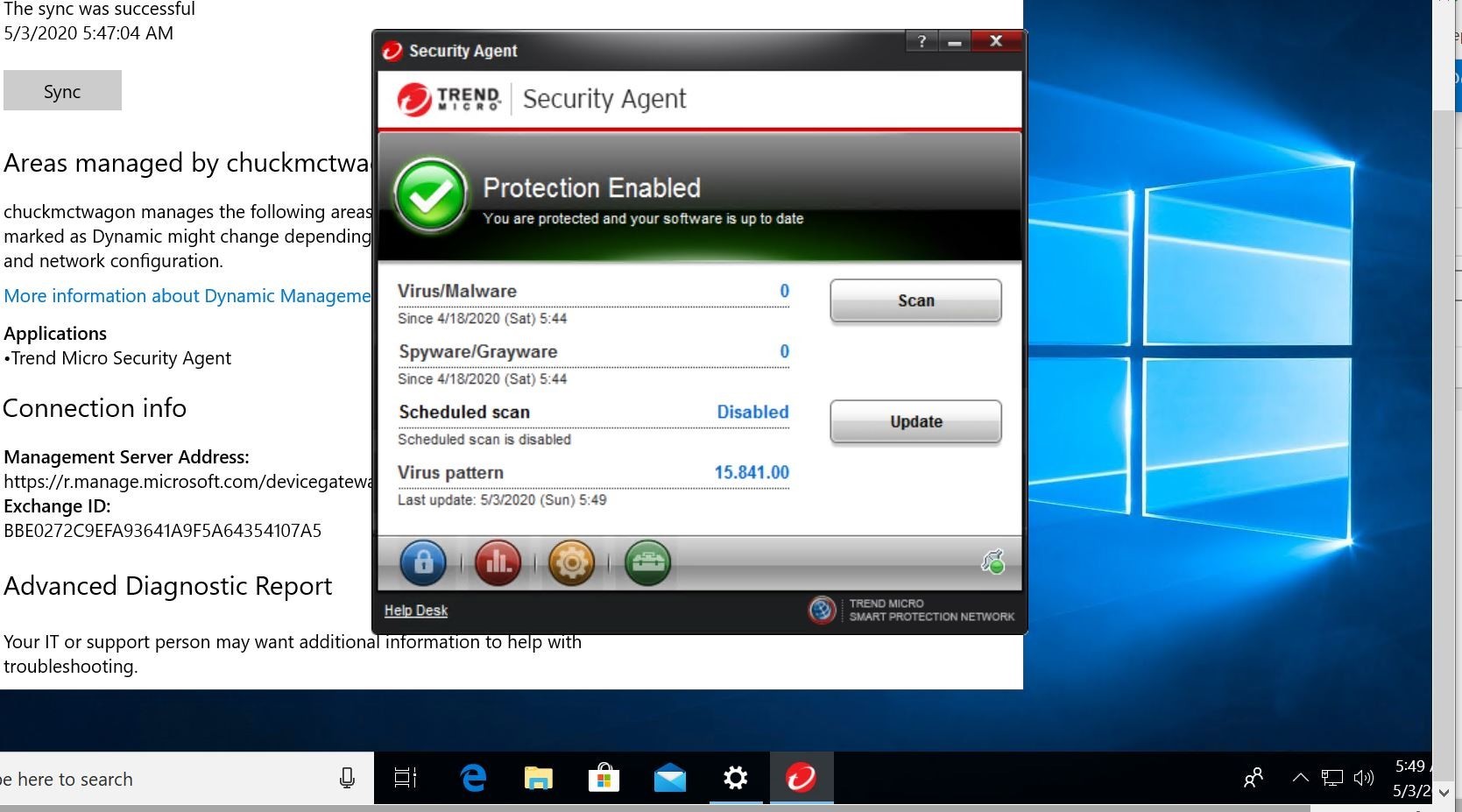The image size is (1462, 812).
Task: Click the Advanced Diagnostic Report heading
Action: coord(168,586)
